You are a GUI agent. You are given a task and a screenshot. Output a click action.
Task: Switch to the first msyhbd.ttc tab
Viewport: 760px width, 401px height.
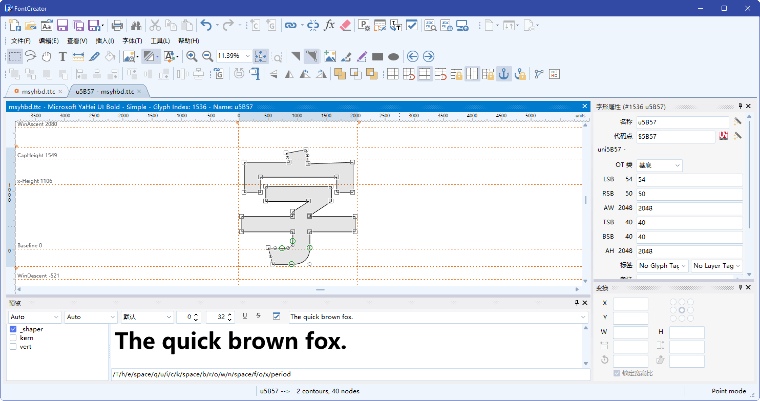[33, 90]
